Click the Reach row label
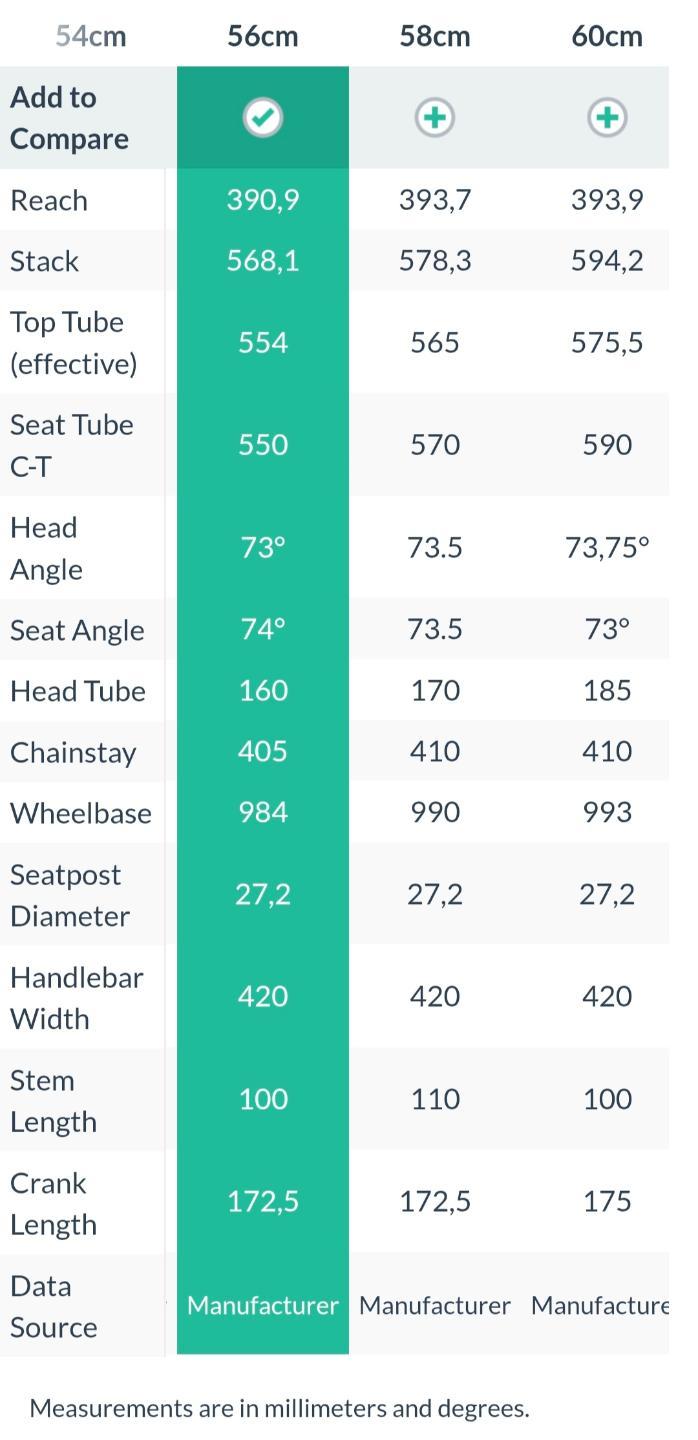The image size is (698, 1440). 49,200
